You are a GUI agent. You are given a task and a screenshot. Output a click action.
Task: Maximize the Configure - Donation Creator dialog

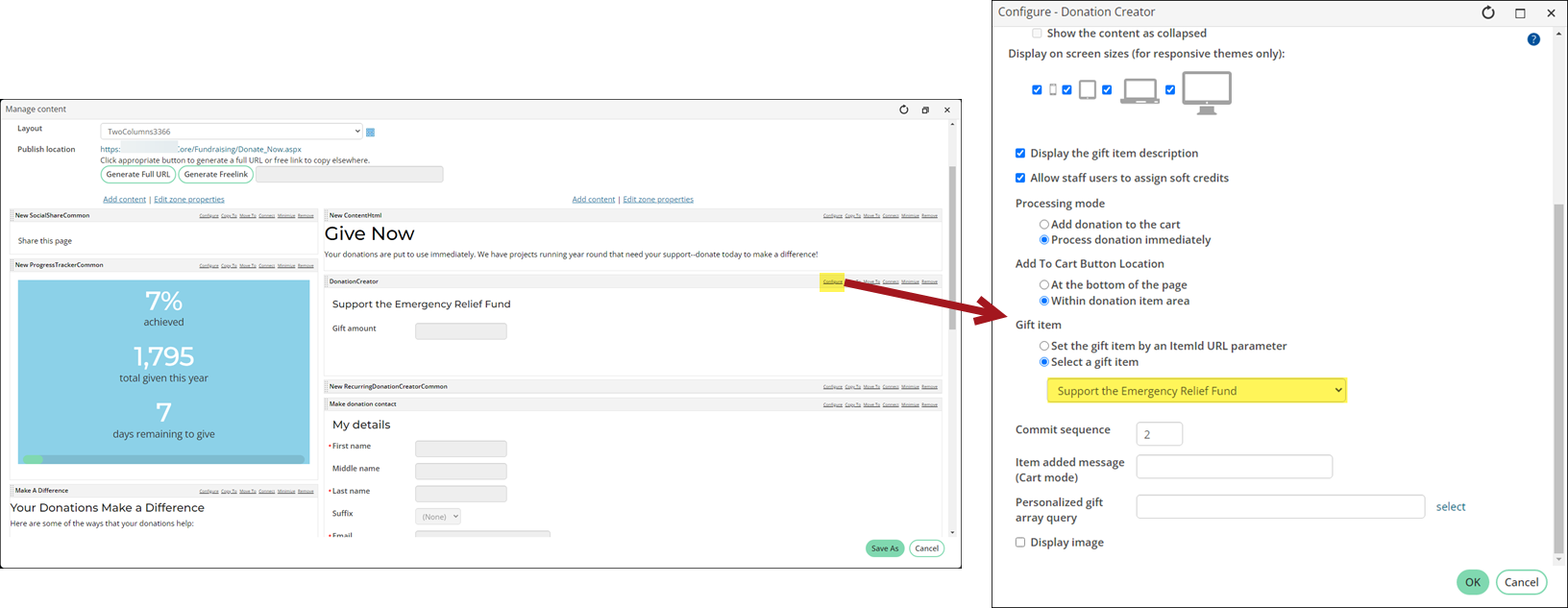(x=1520, y=12)
